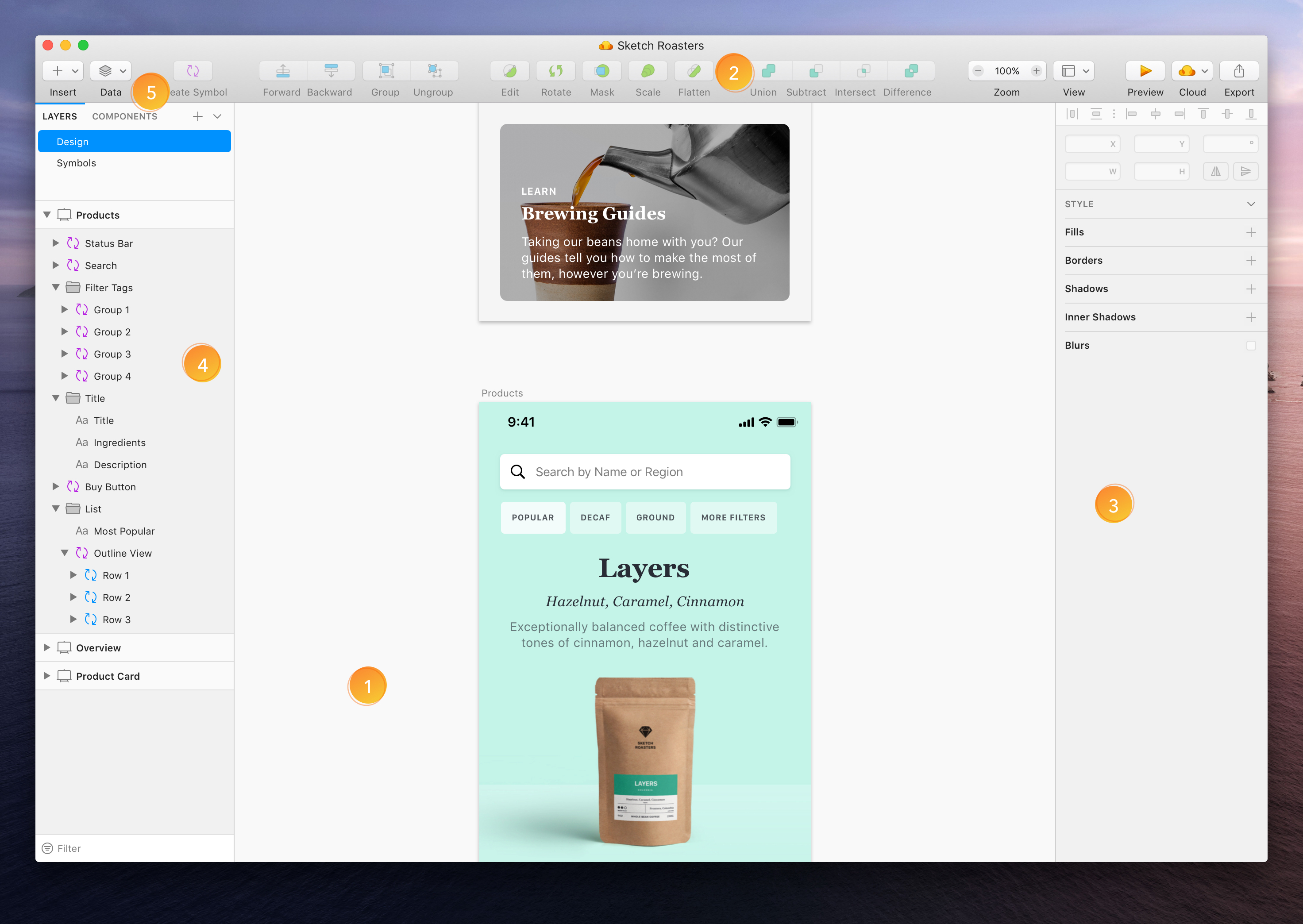This screenshot has height=924, width=1303.
Task: Flip the selection vertically
Action: click(1246, 171)
